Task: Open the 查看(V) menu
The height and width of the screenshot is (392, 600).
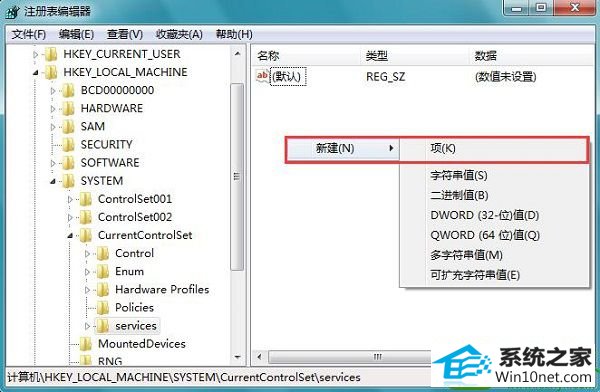Action: [125, 34]
